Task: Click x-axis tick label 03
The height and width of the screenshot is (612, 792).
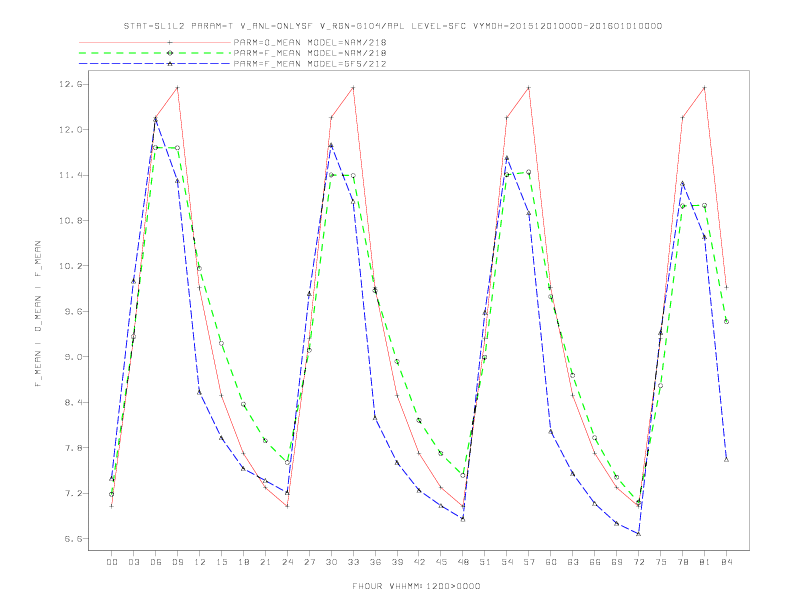Action: pos(133,562)
